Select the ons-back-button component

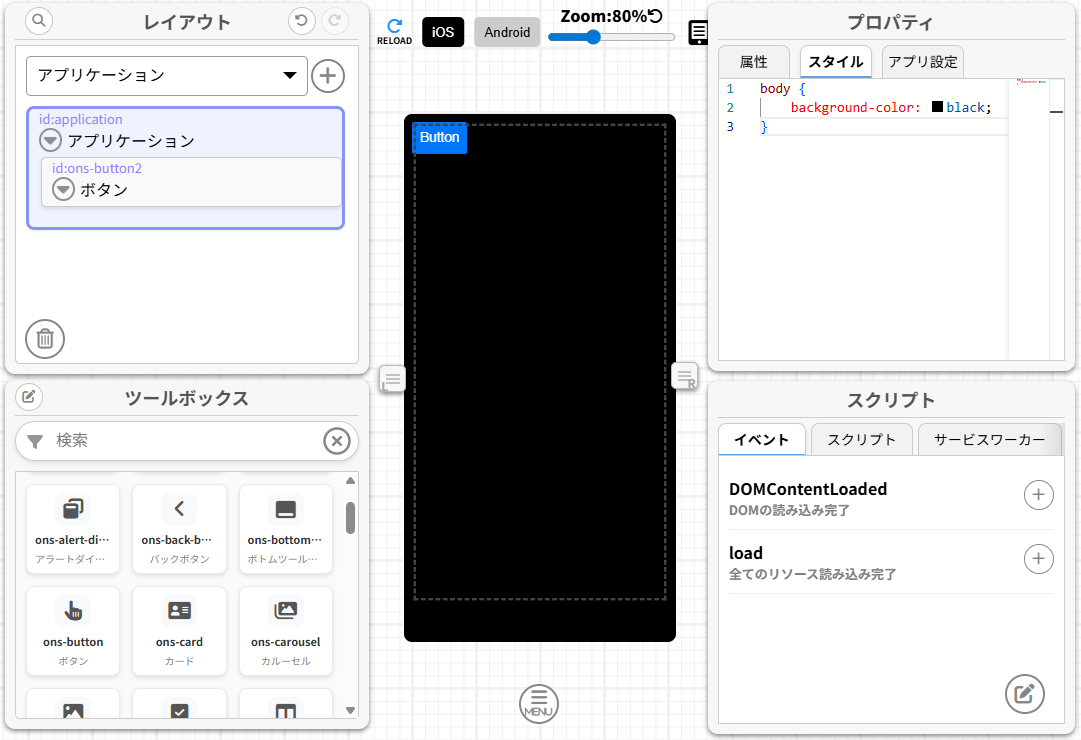179,529
